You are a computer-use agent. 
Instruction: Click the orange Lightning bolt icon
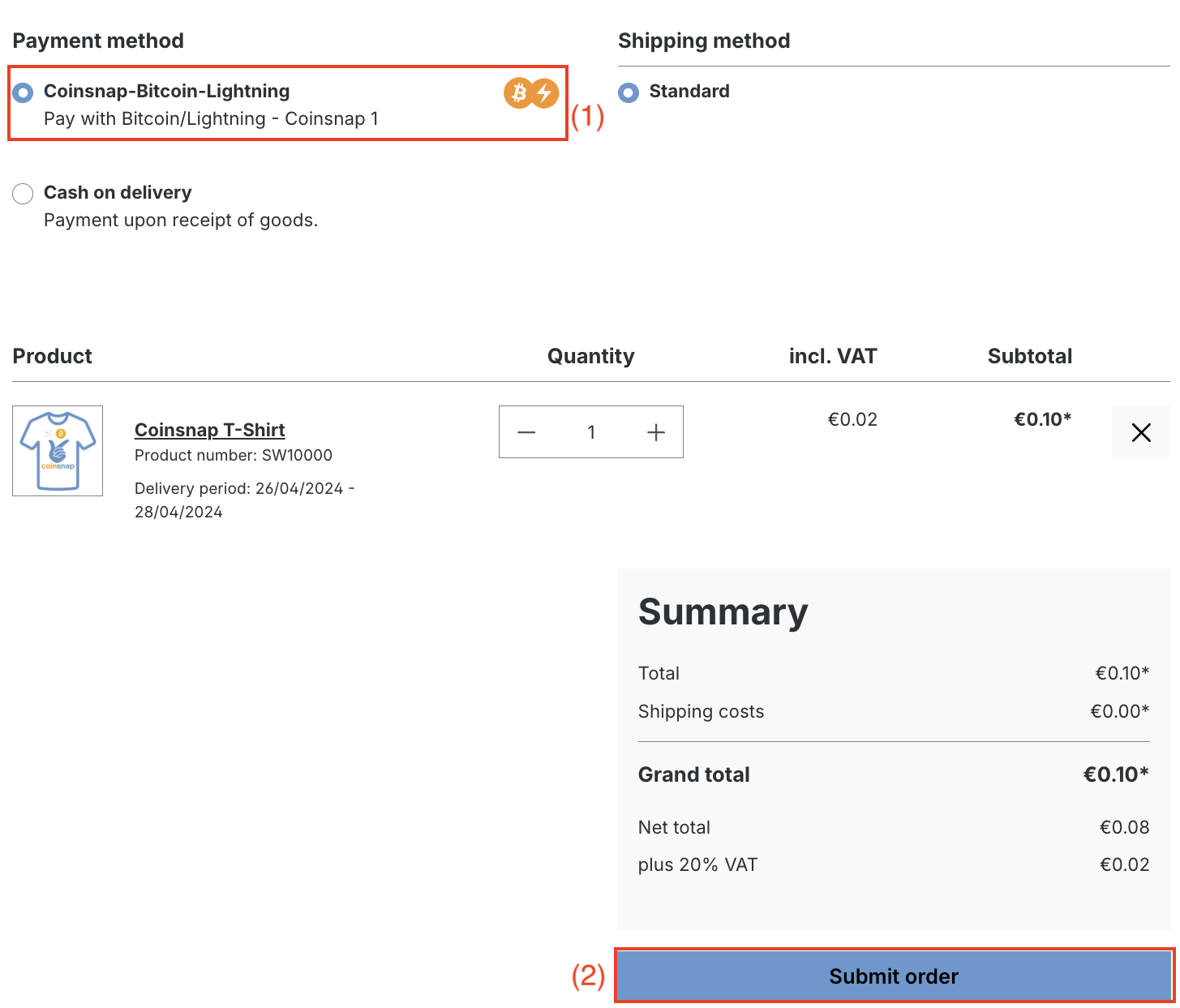pos(545,93)
